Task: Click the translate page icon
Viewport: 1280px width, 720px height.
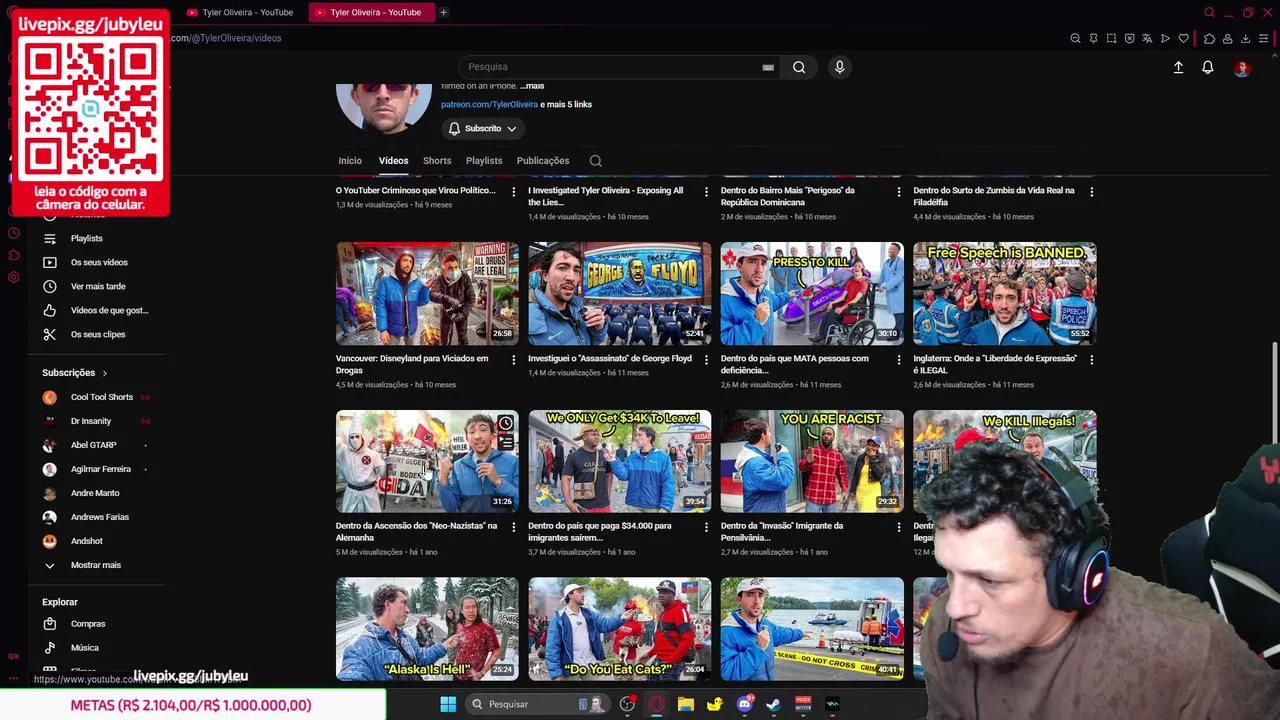Action: (1147, 39)
